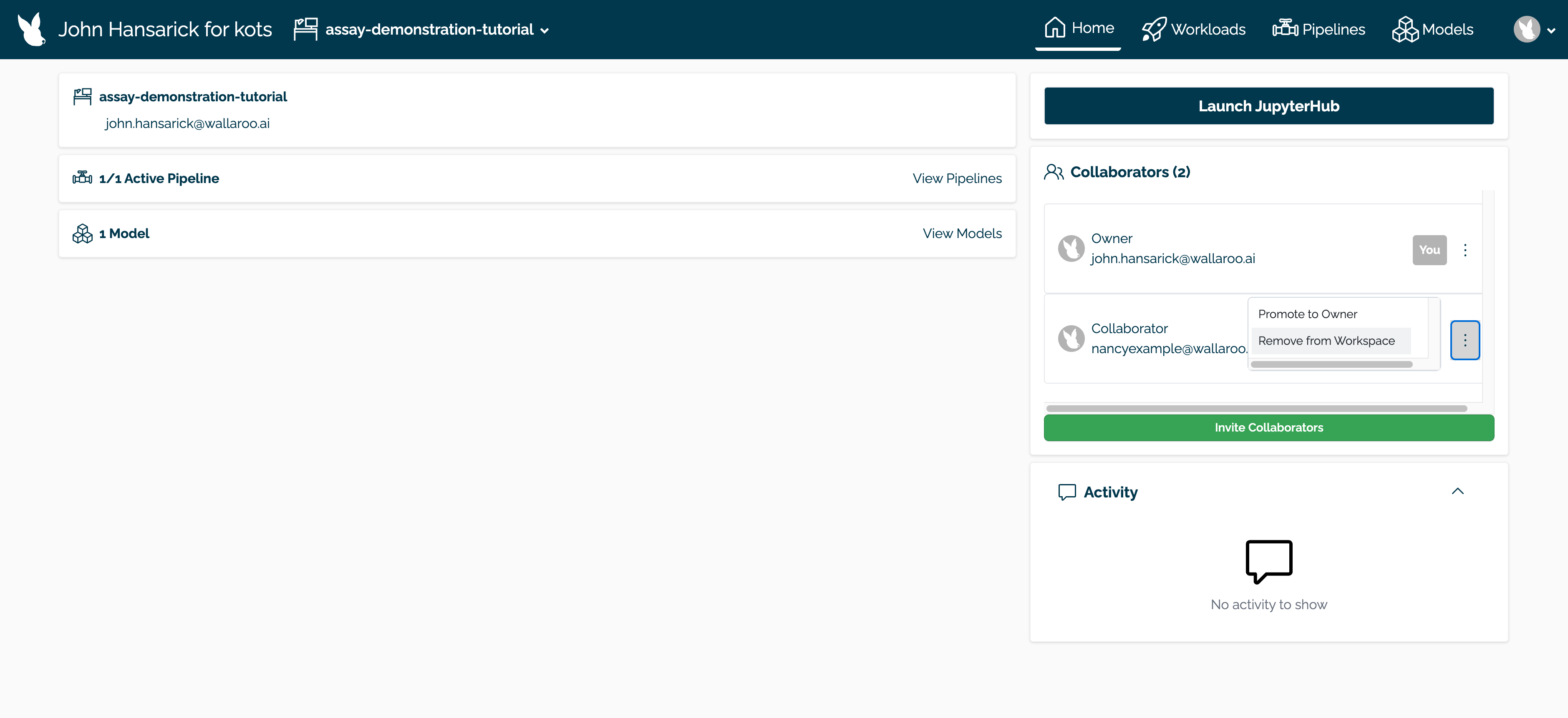This screenshot has width=1568, height=718.
Task: Click the owner's avatar next to john.hansarick@wallaroo.ai
Action: 1071,248
